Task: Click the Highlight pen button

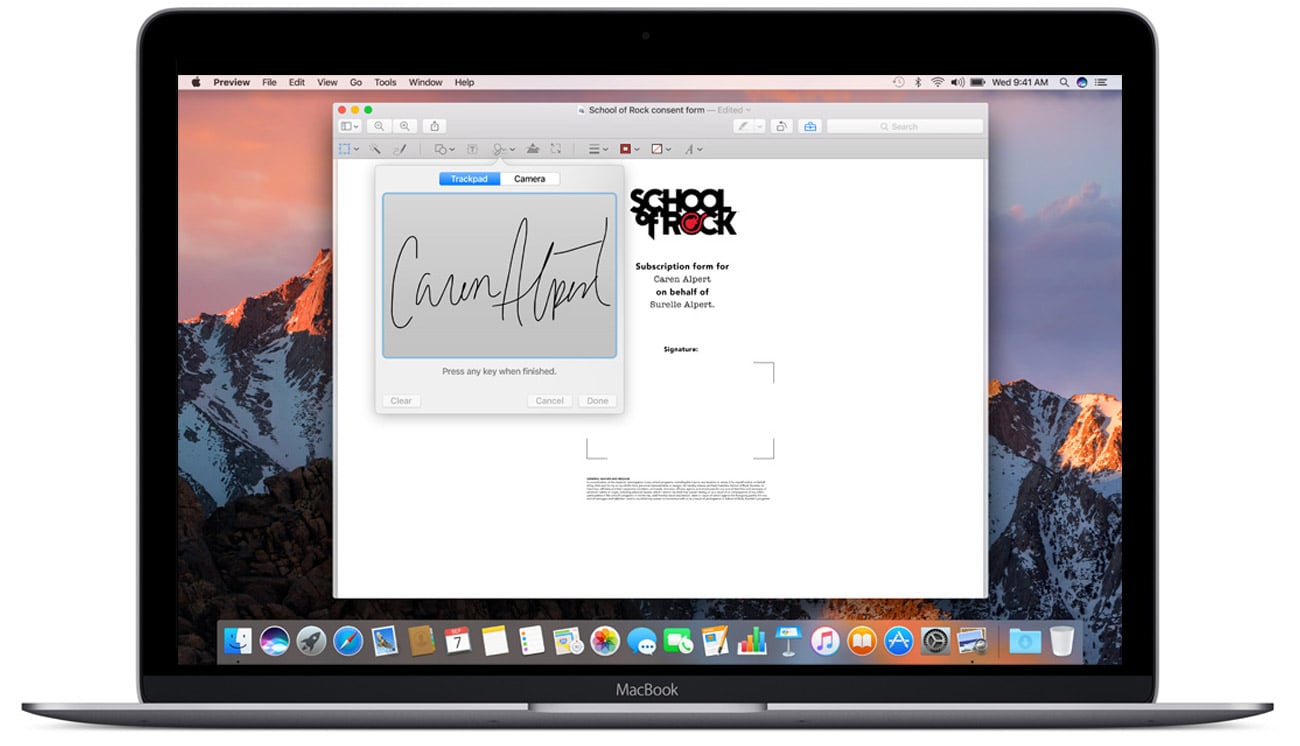Action: tap(743, 126)
